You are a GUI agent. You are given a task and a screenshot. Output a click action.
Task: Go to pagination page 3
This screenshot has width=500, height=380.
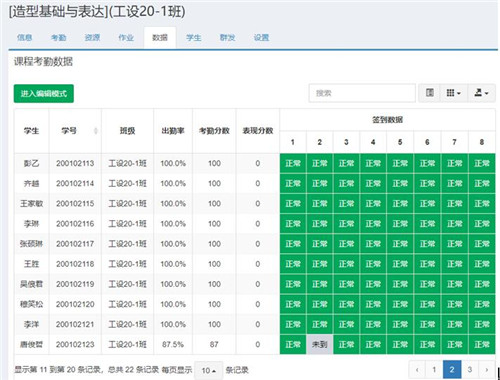pyautogui.click(x=470, y=369)
